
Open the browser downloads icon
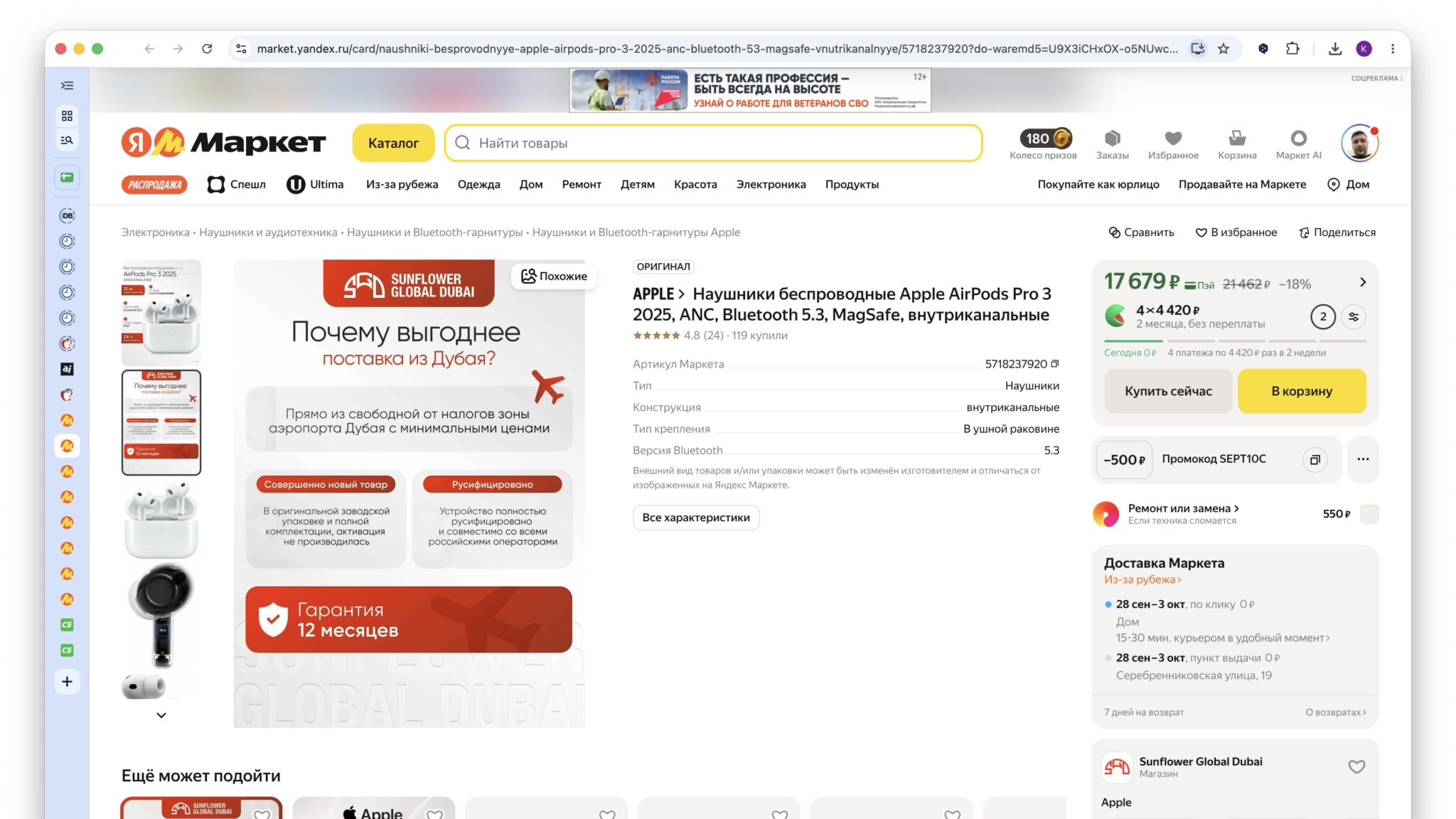coord(1335,49)
